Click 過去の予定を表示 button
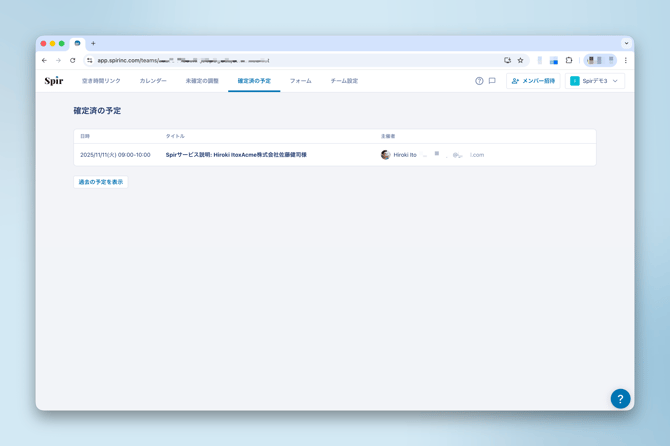 (x=101, y=182)
